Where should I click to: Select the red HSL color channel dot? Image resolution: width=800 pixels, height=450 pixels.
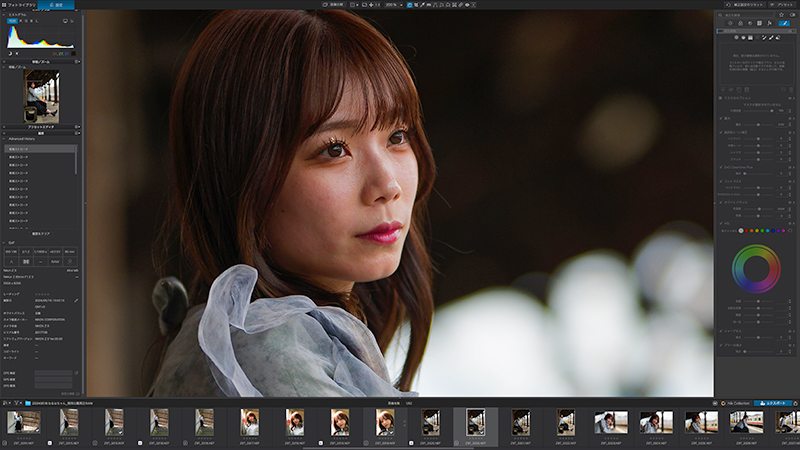tap(746, 231)
